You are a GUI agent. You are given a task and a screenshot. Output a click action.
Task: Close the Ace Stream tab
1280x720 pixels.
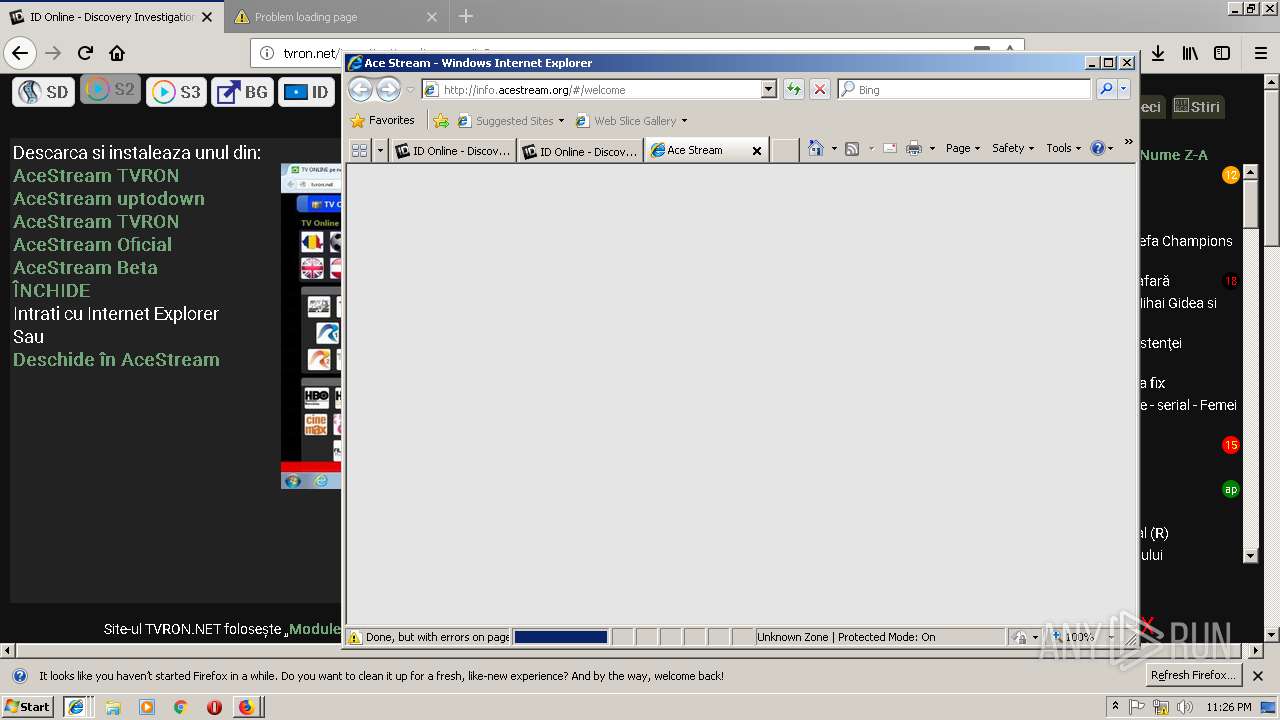tap(757, 151)
